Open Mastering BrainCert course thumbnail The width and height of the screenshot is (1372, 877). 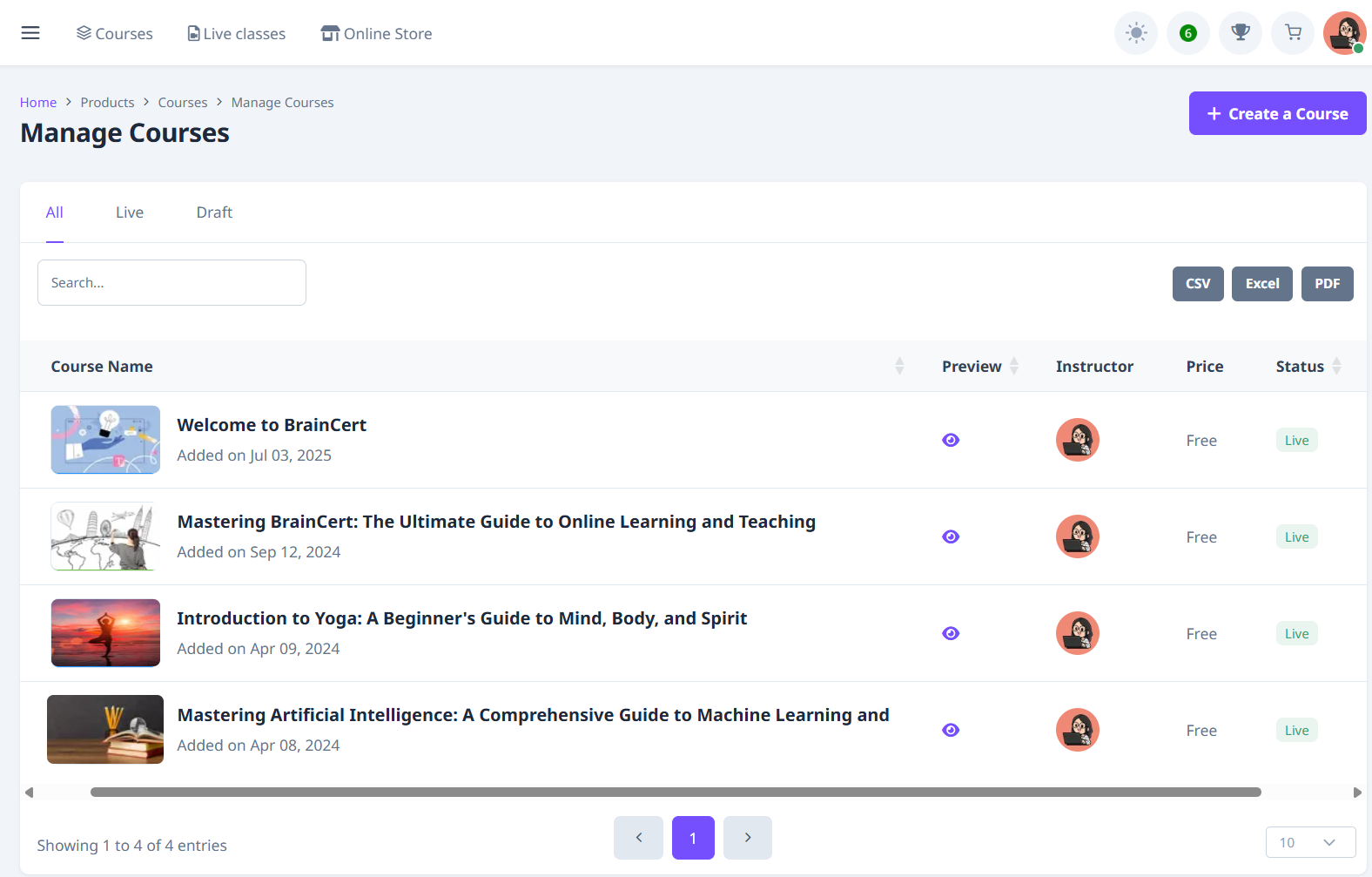105,536
